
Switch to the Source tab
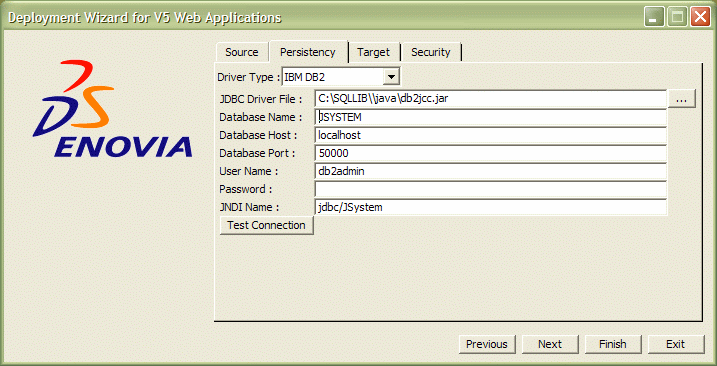(x=241, y=52)
